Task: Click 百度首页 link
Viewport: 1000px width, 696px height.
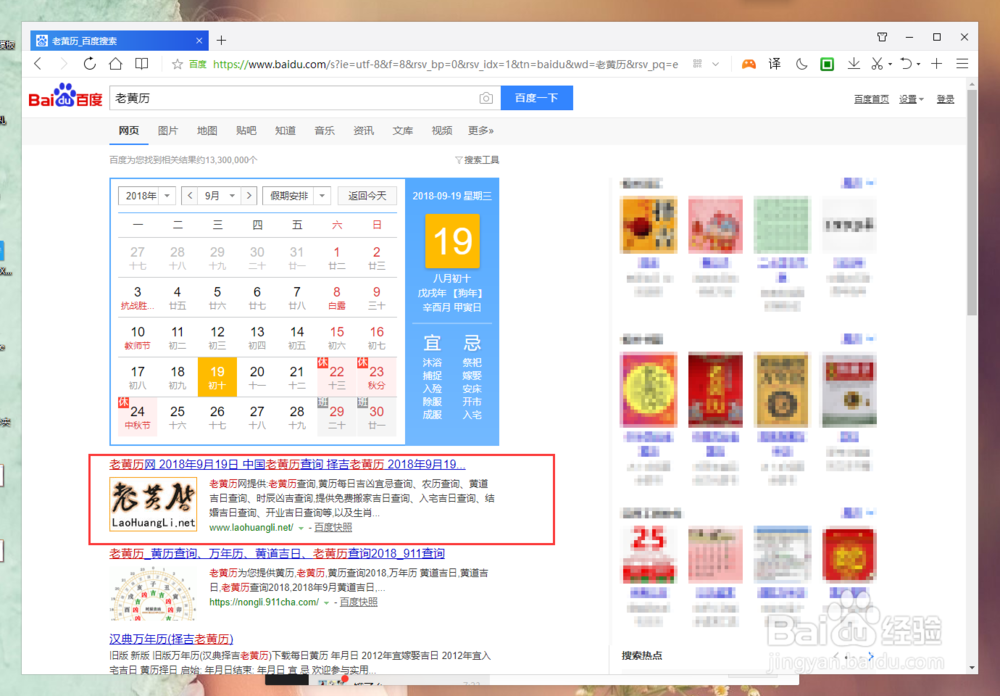Action: [x=871, y=99]
